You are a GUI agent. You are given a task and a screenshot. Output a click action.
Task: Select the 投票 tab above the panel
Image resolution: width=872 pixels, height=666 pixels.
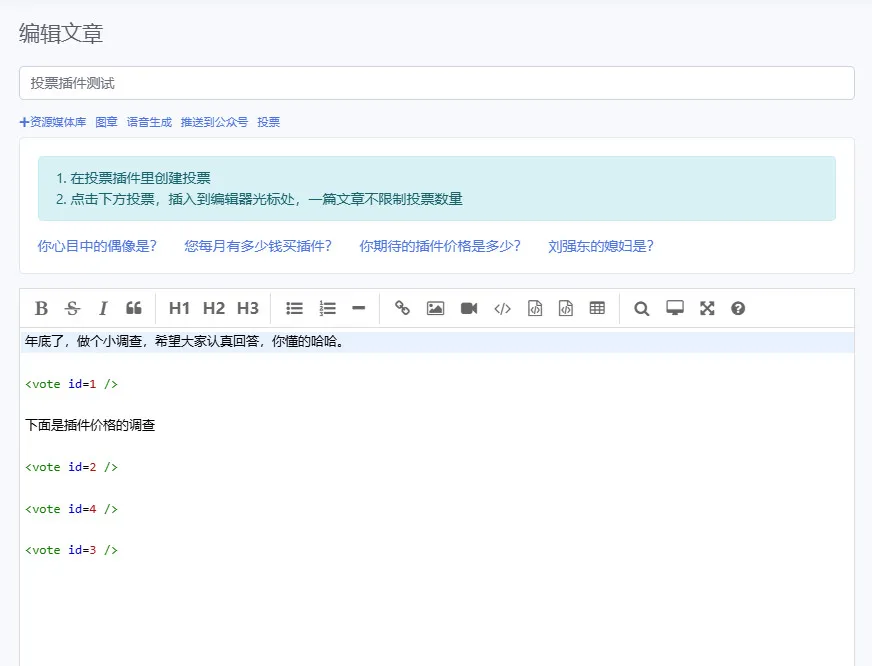(269, 122)
